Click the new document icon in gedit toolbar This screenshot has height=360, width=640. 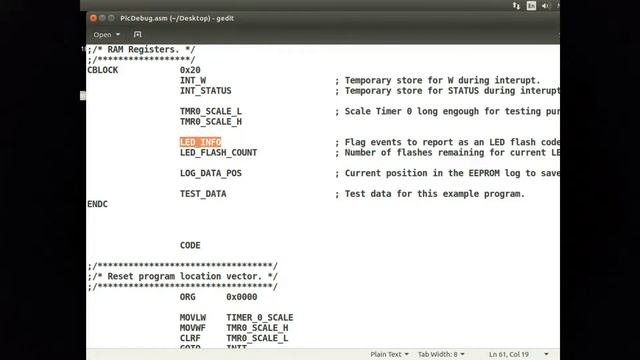click(x=138, y=35)
